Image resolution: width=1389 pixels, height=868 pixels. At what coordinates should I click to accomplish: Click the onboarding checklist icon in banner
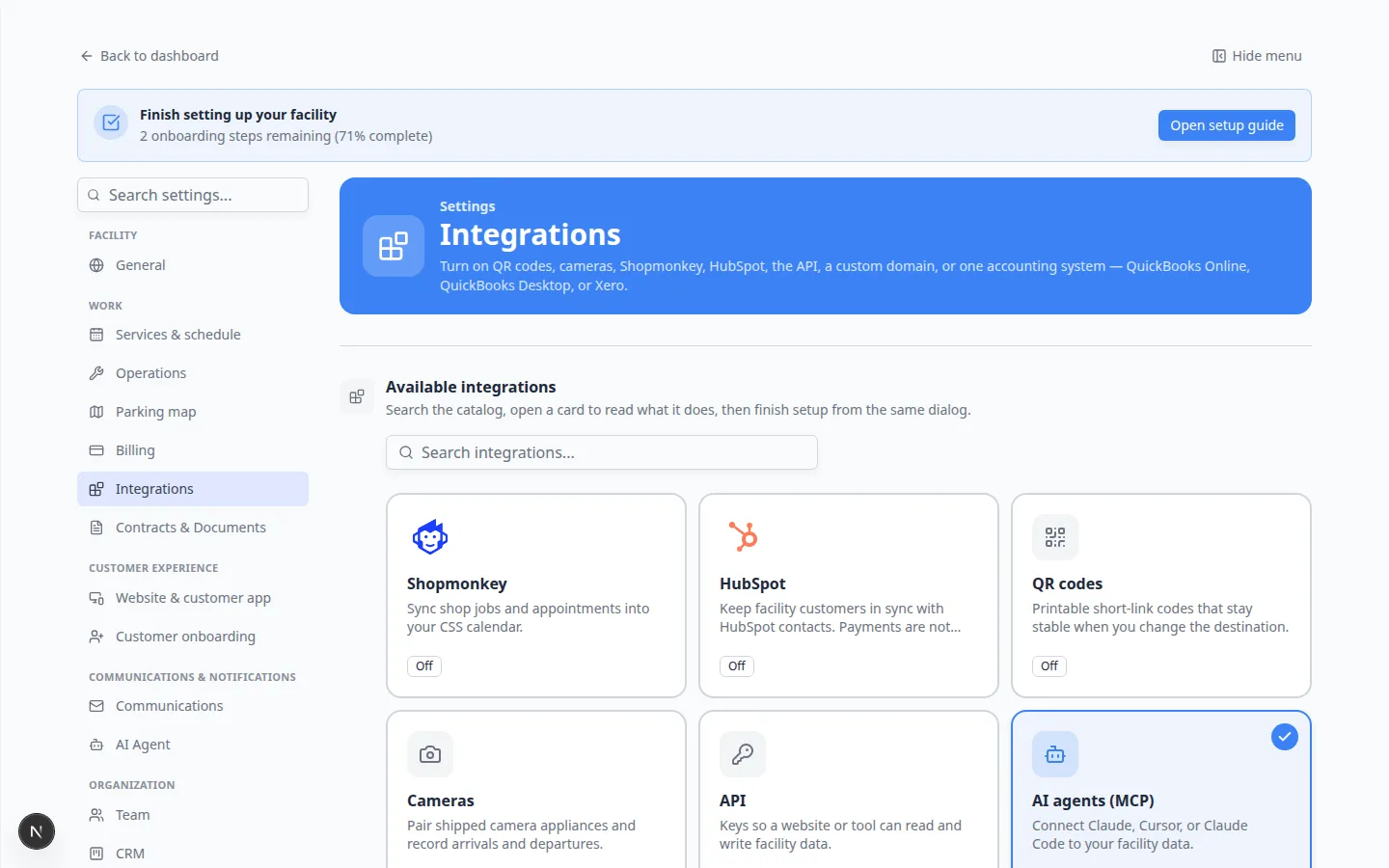click(x=111, y=122)
